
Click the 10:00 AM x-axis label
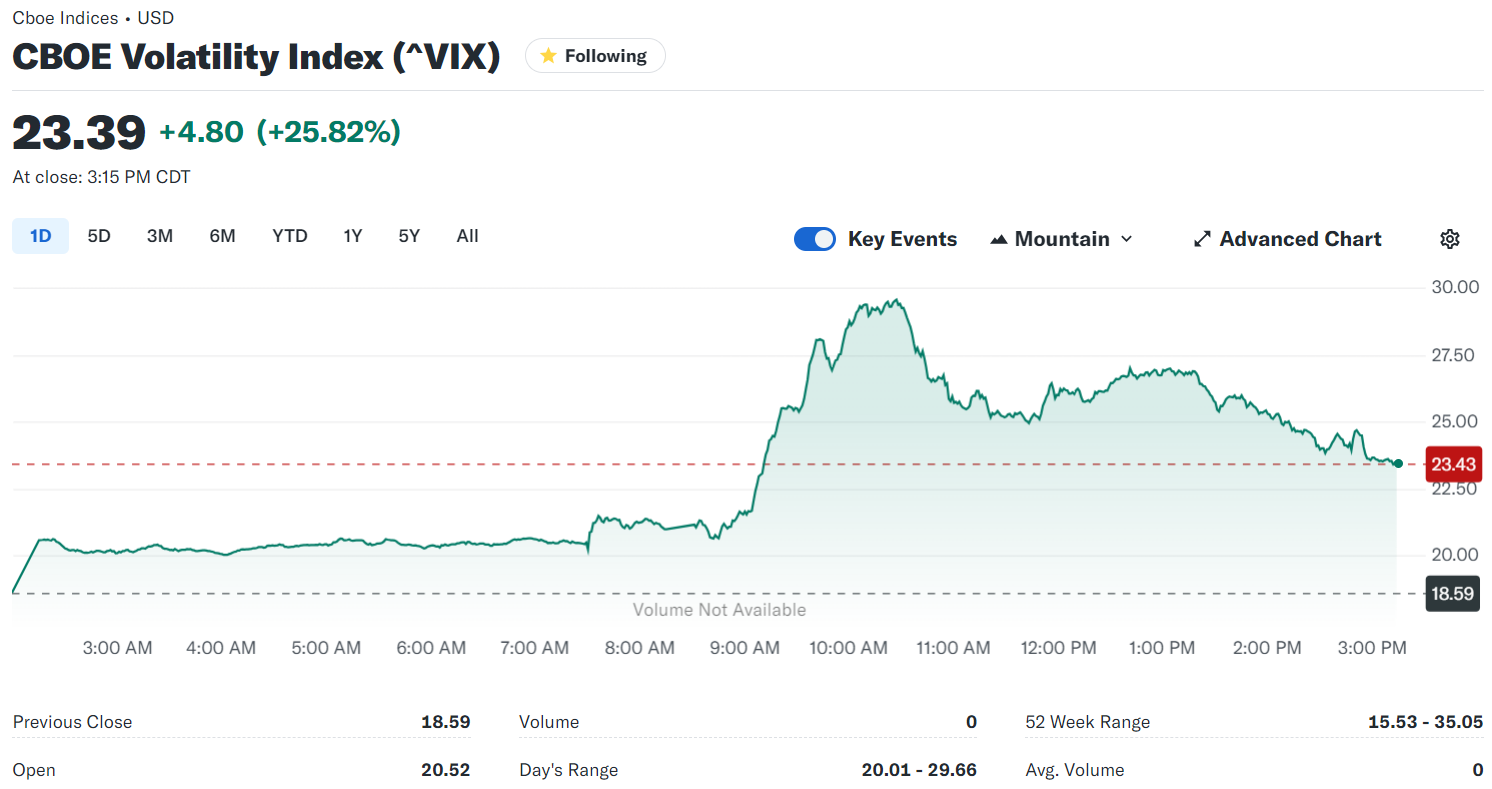tap(848, 648)
